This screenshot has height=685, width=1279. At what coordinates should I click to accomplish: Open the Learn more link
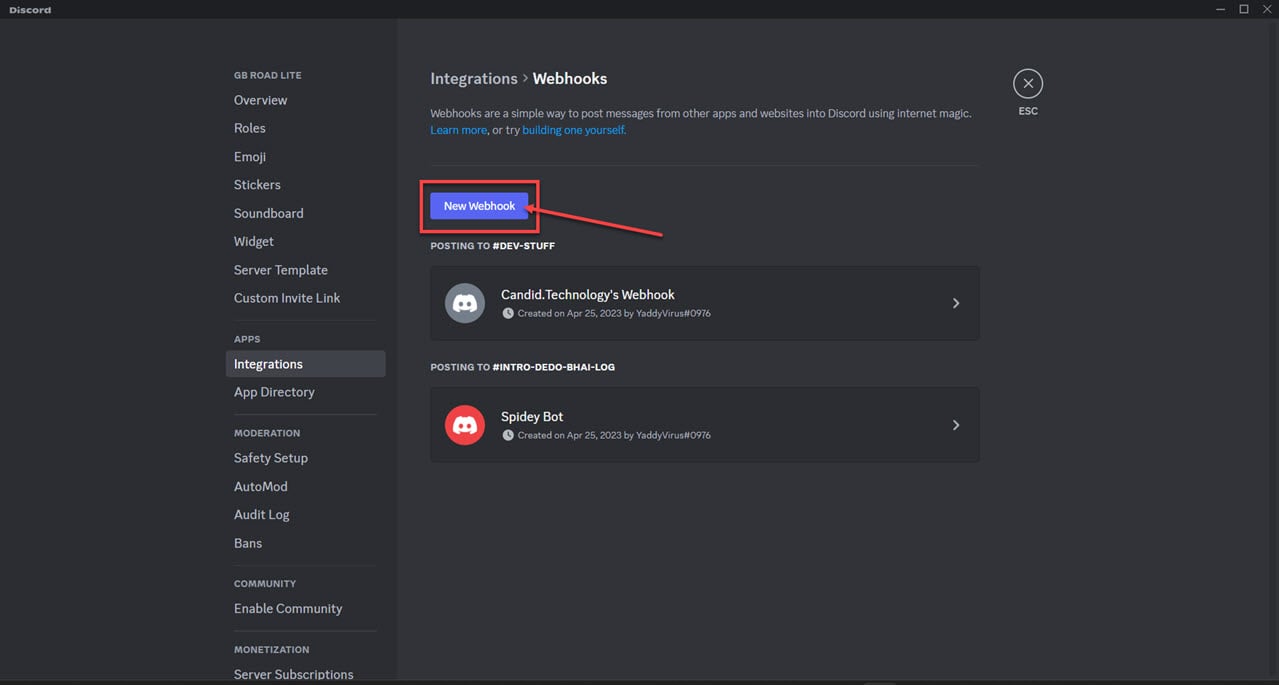point(458,130)
